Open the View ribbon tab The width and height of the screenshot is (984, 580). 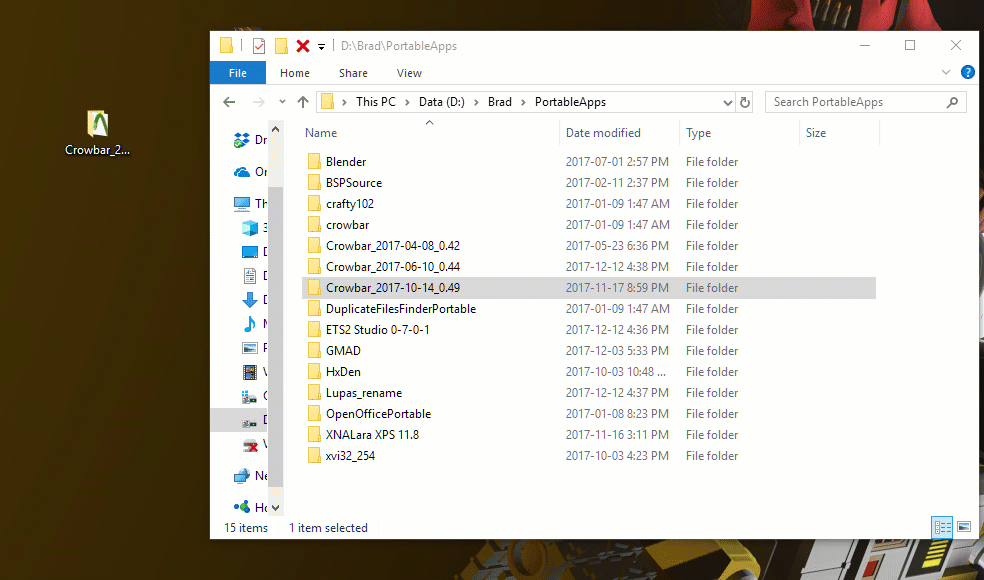(409, 73)
